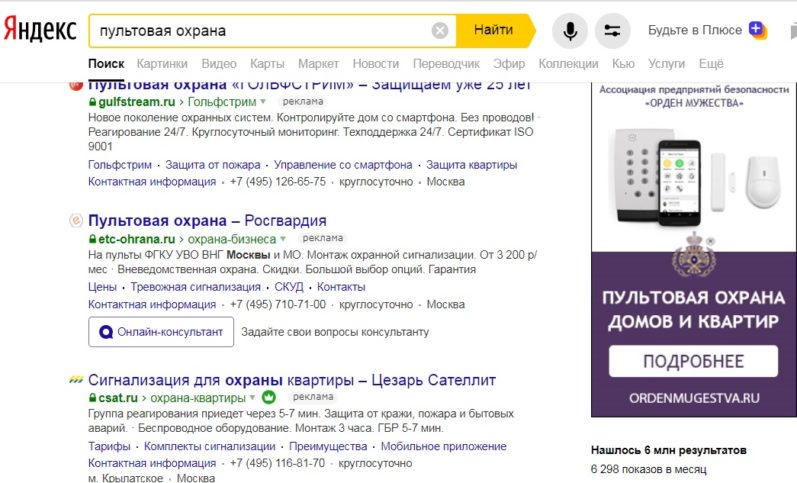Open the Цены sitelink
The image size is (797, 483).
coord(102,287)
